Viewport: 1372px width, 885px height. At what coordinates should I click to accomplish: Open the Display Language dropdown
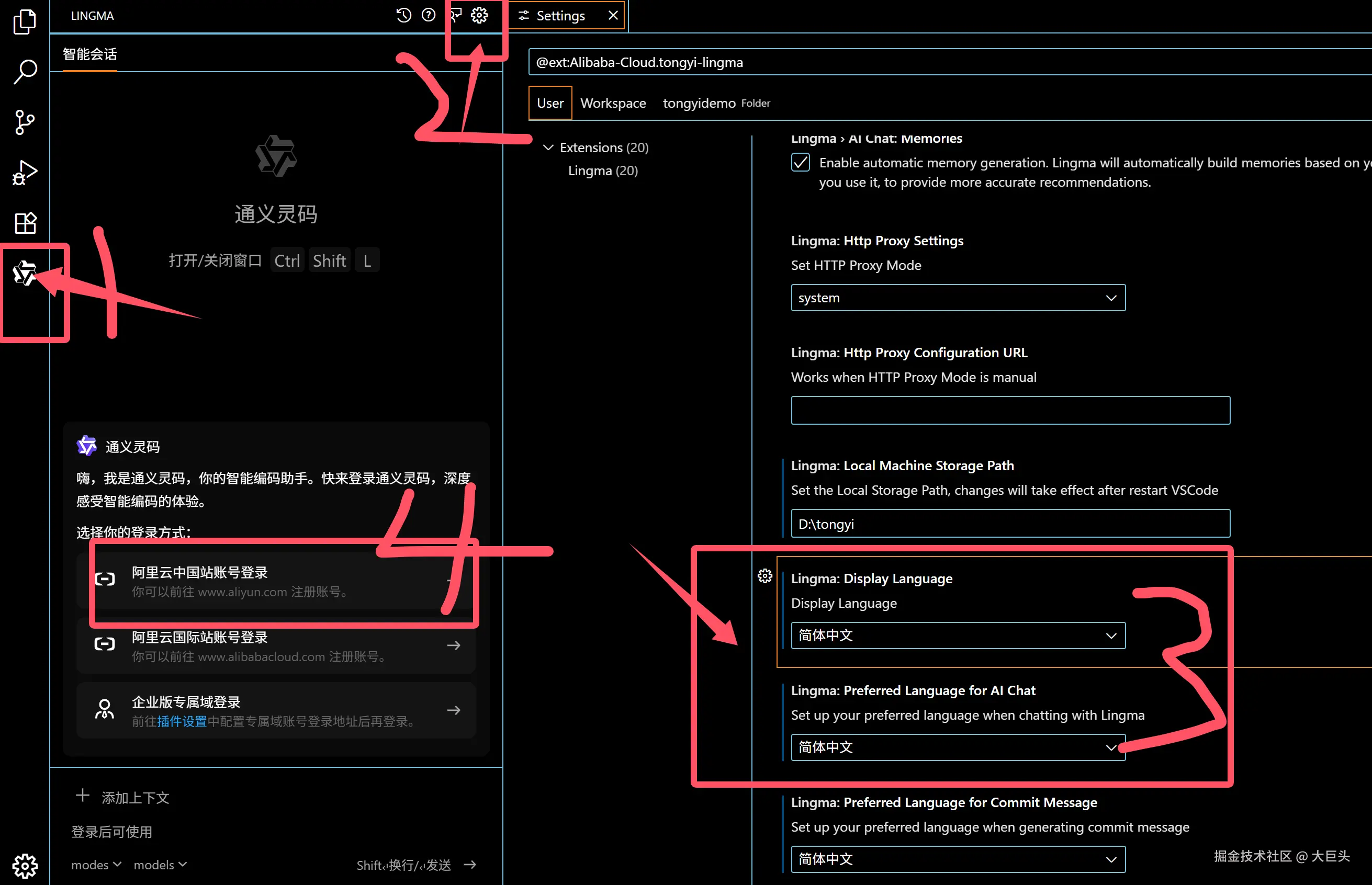[x=958, y=635]
